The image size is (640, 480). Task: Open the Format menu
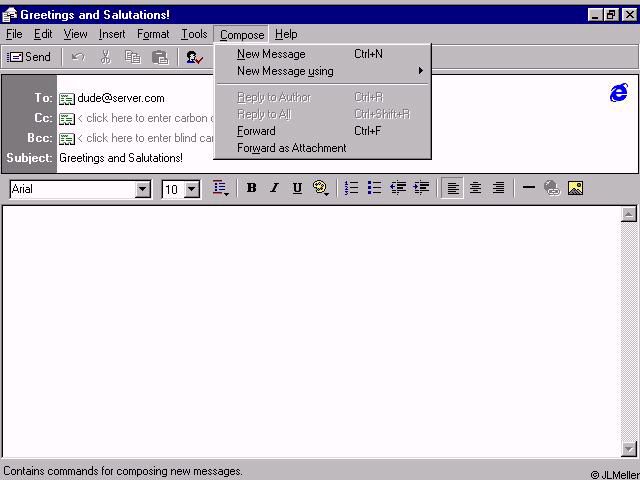pos(153,34)
